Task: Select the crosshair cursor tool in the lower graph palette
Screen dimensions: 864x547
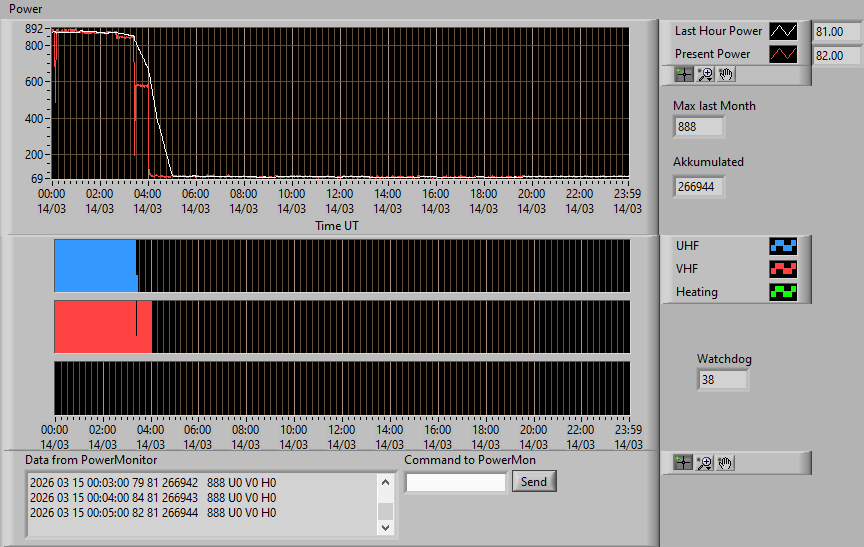Action: [x=683, y=463]
